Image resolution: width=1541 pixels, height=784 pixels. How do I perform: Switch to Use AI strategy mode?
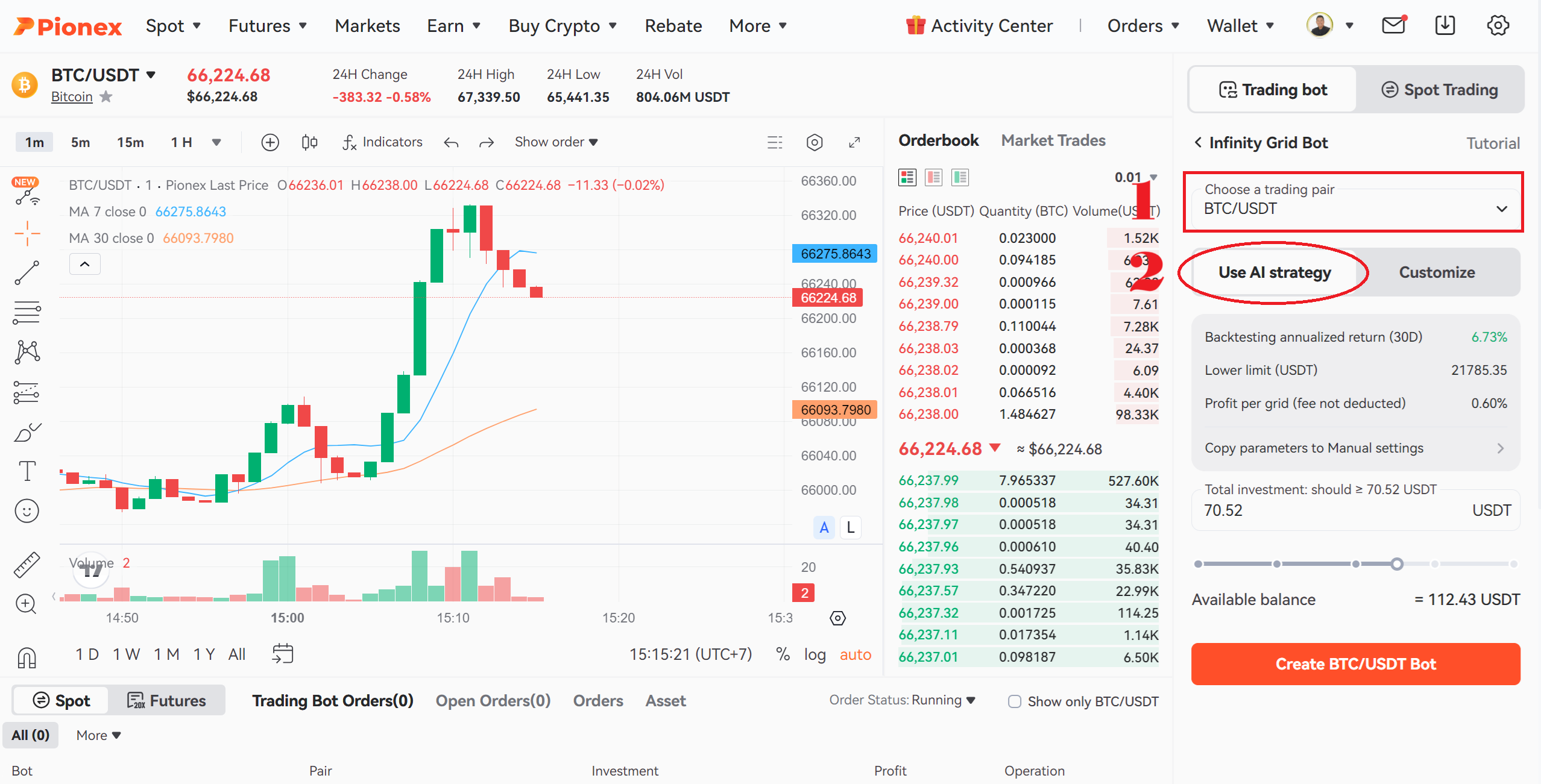pyautogui.click(x=1275, y=272)
